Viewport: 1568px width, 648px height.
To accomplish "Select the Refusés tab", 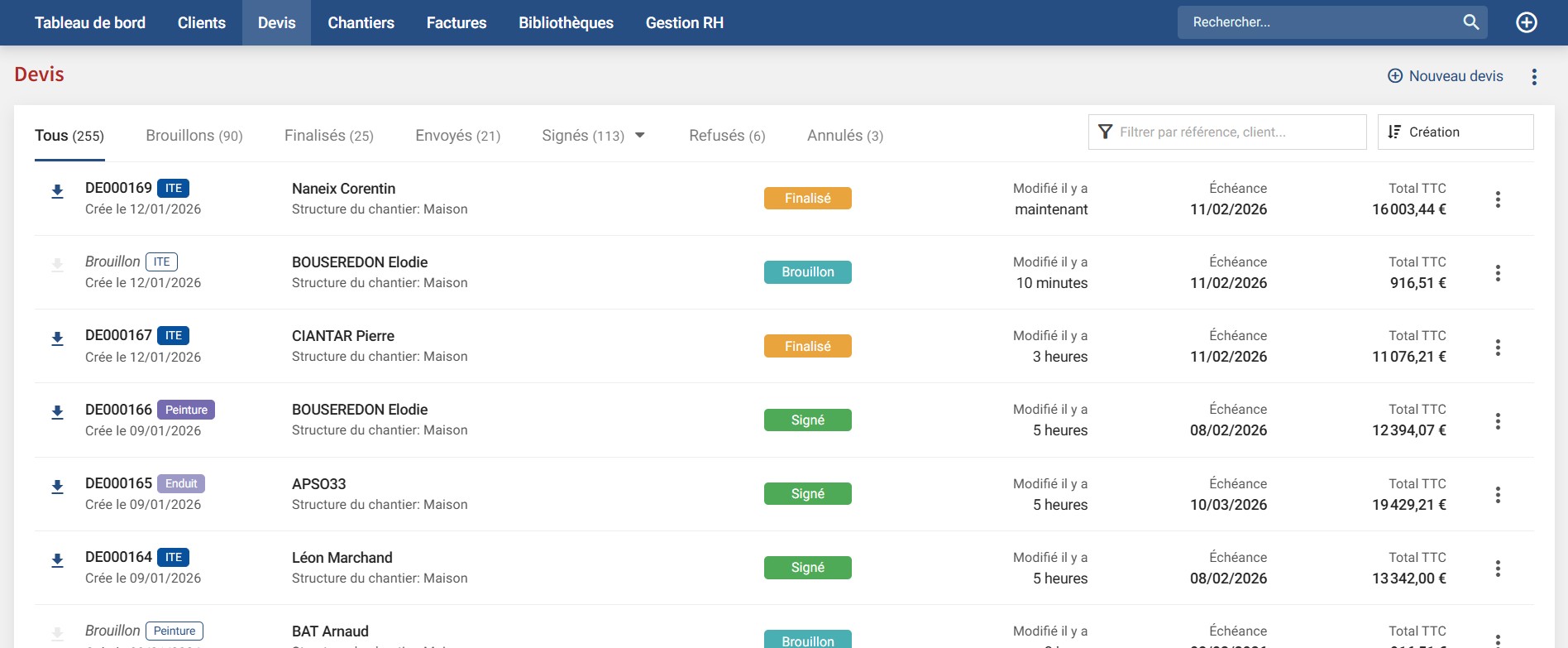I will point(726,136).
